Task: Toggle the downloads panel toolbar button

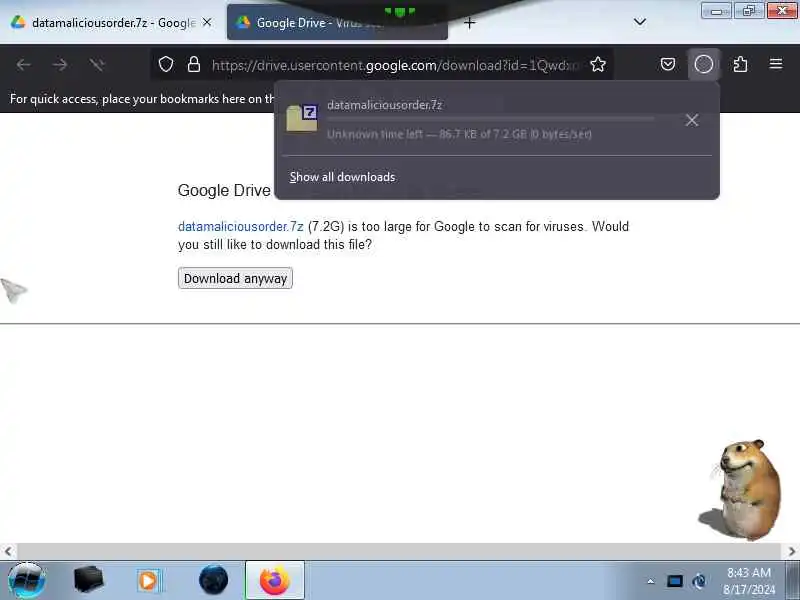Action: pos(704,64)
